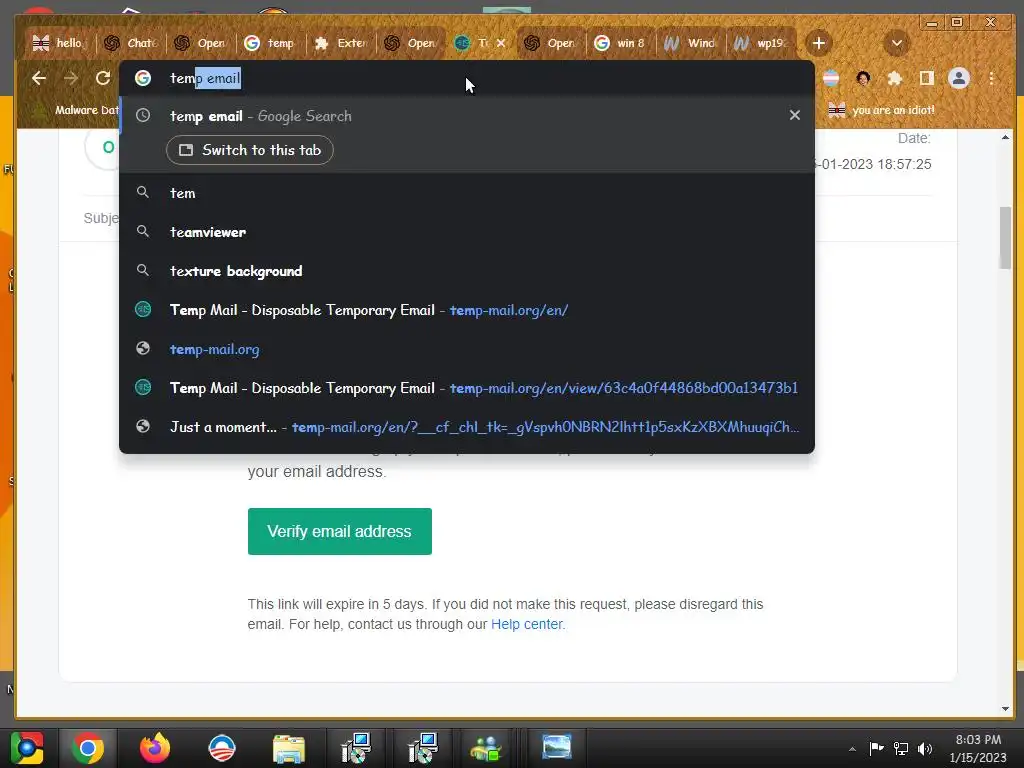The image size is (1024, 768).
Task: Open the 'you are an idiot!' bookmark
Action: click(x=882, y=110)
